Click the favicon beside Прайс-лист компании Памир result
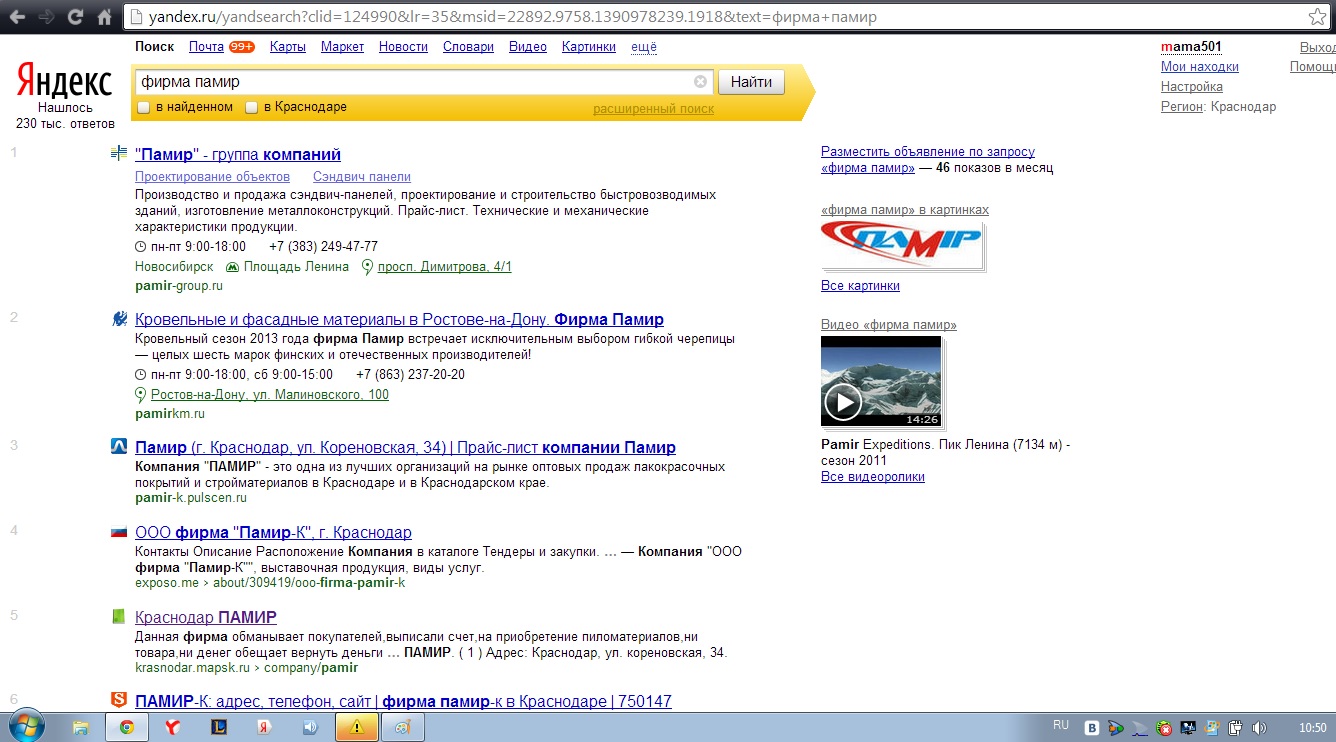Image resolution: width=1336 pixels, height=742 pixels. 119,447
